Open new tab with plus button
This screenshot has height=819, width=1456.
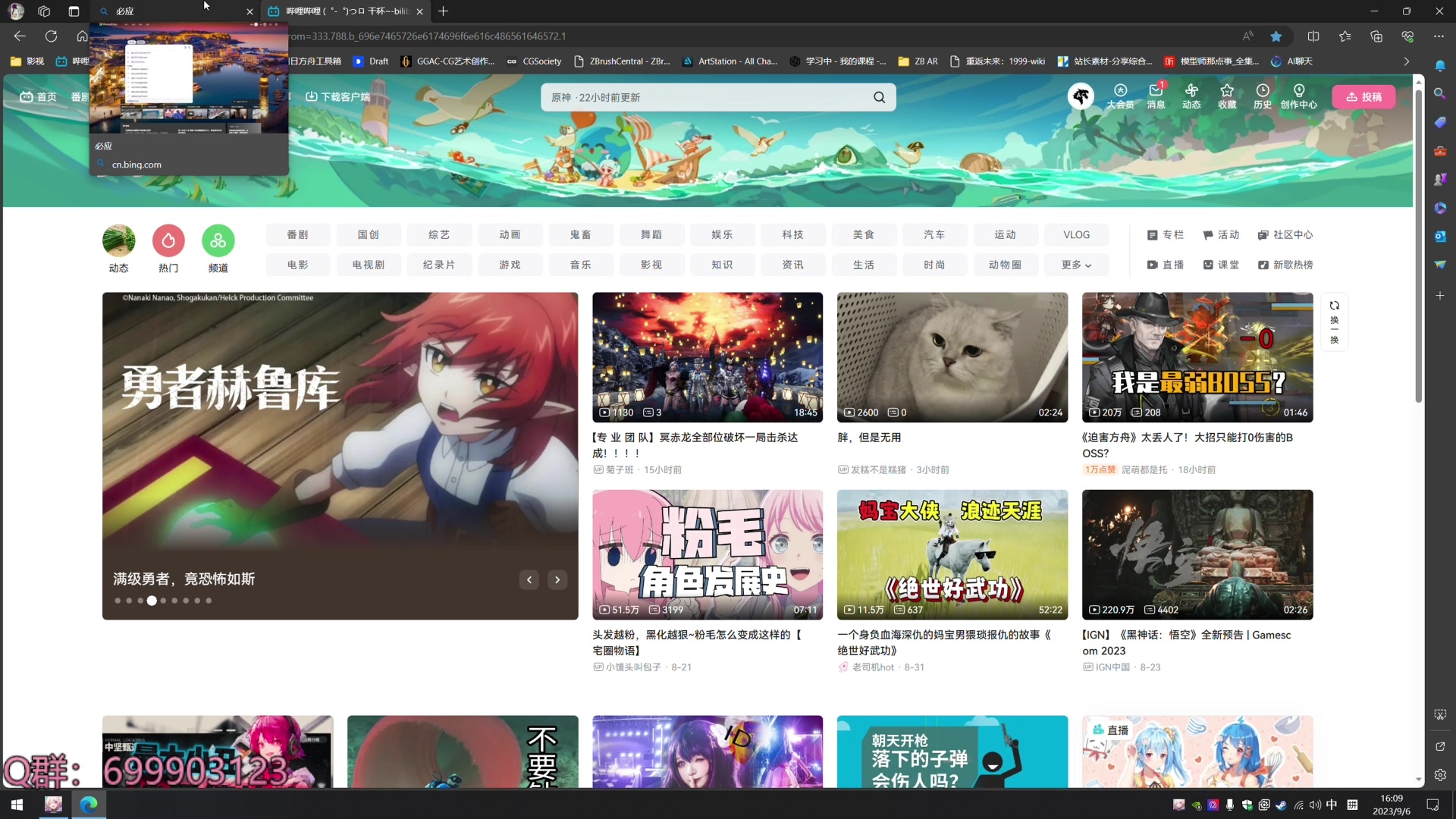pyautogui.click(x=443, y=11)
